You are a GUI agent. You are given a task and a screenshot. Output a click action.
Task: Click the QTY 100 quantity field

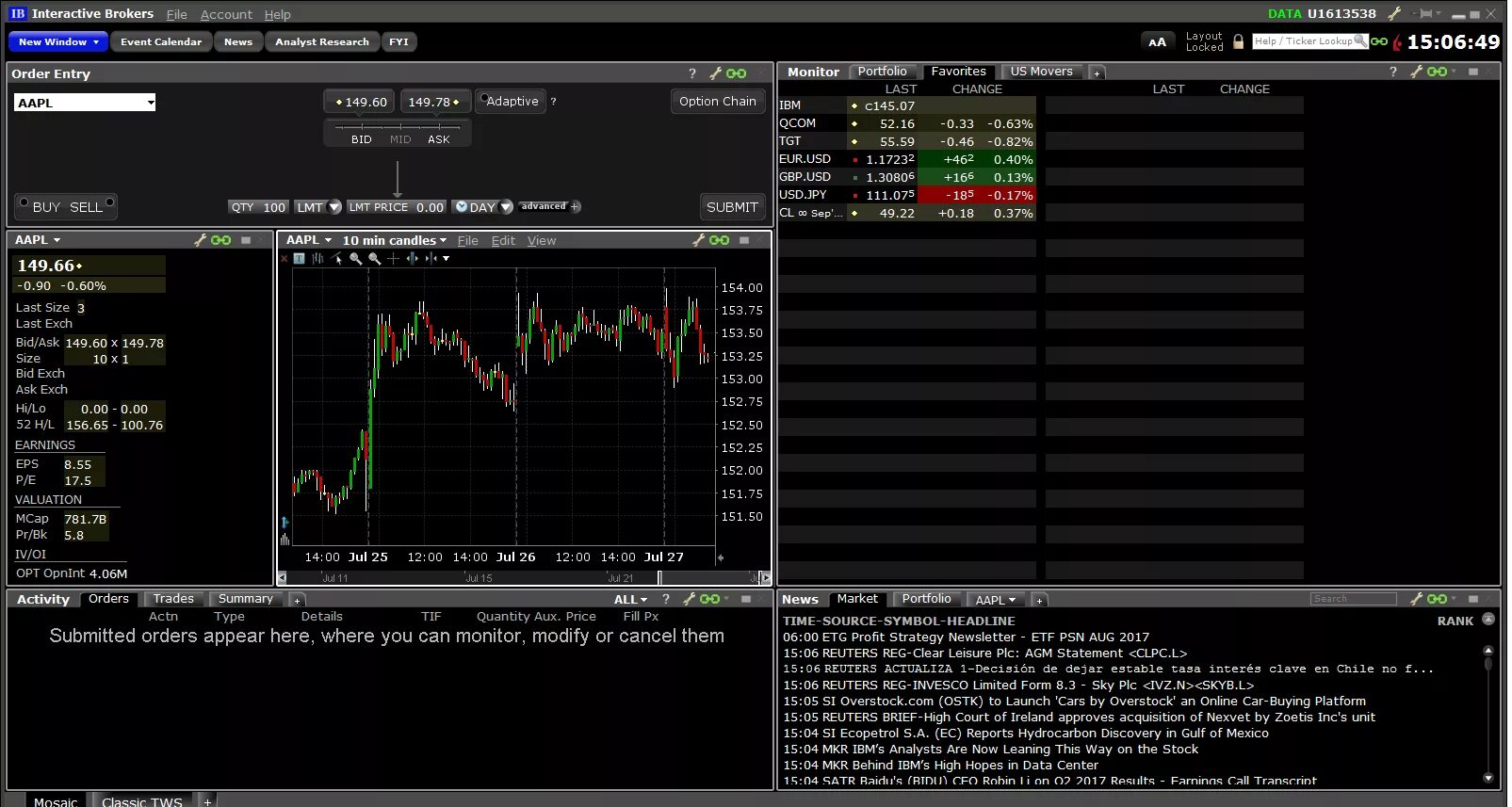pyautogui.click(x=258, y=207)
